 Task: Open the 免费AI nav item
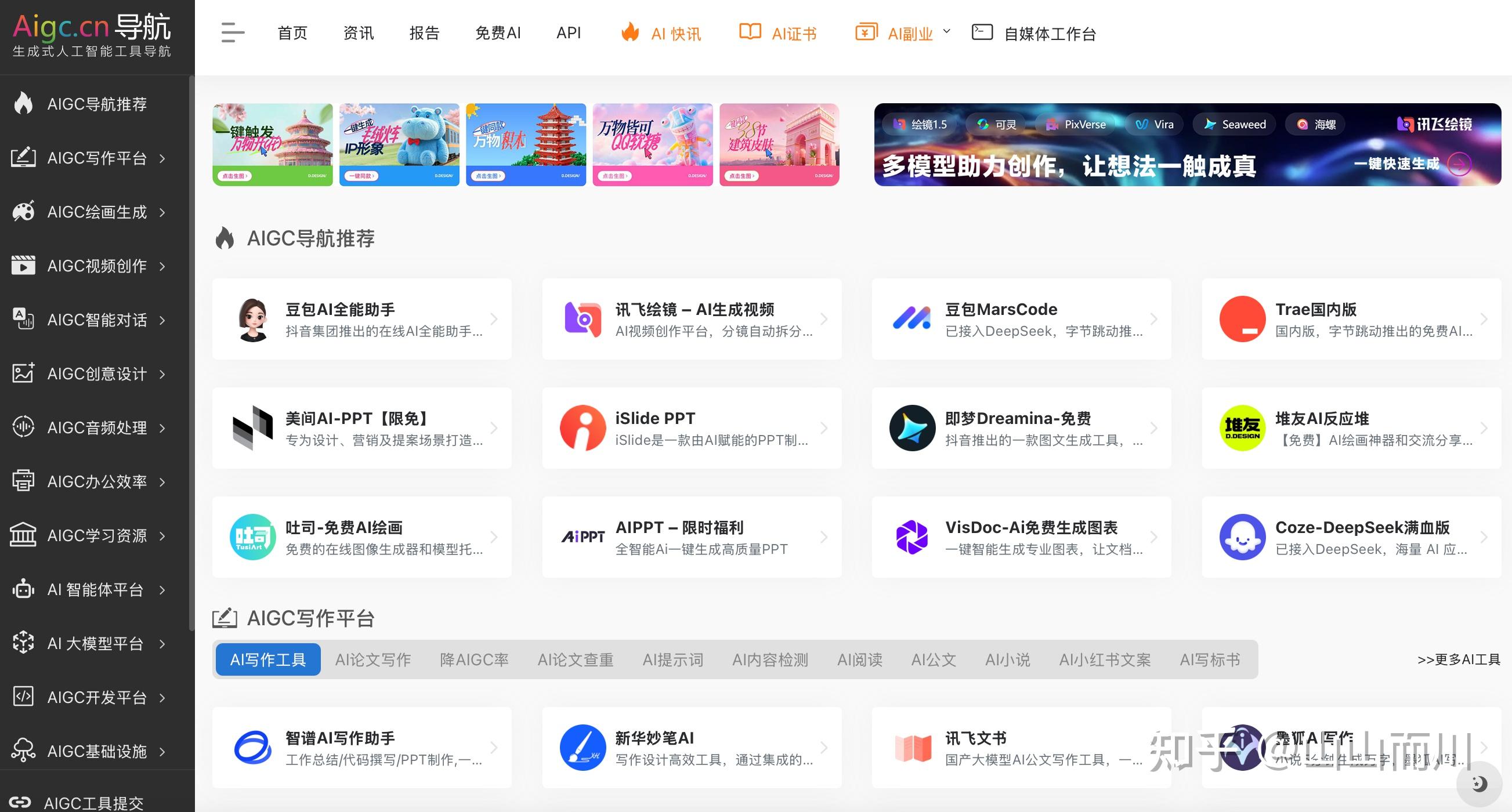(x=498, y=33)
